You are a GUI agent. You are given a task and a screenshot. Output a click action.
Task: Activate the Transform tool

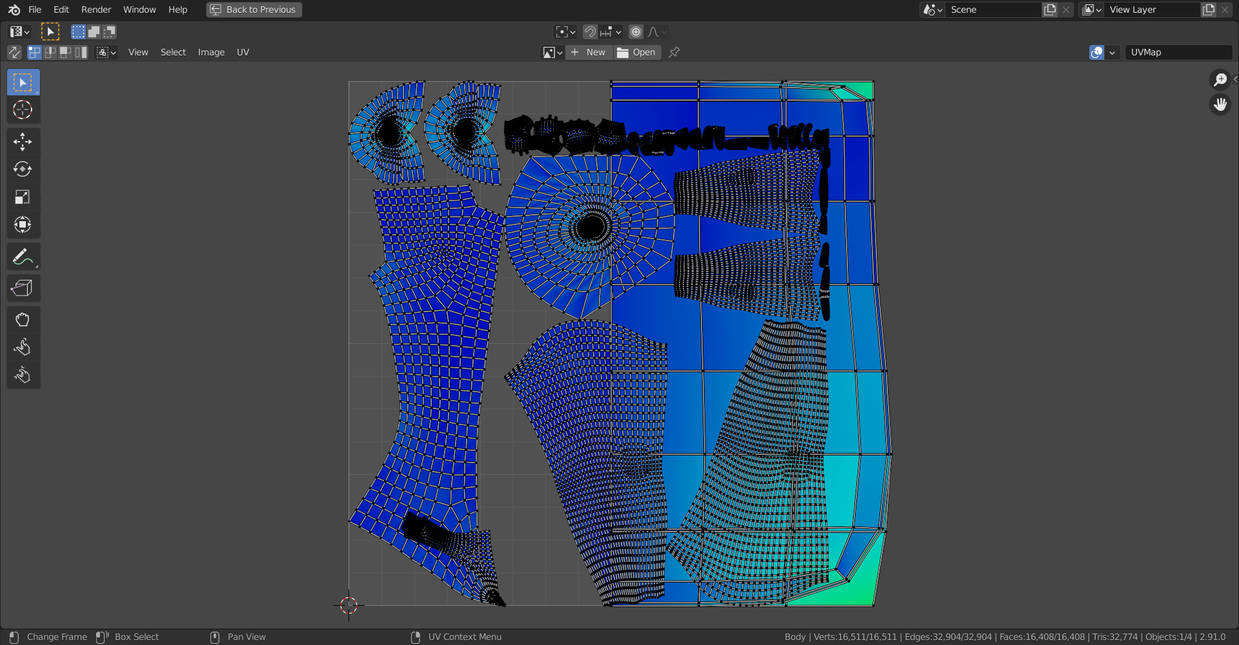[23, 224]
